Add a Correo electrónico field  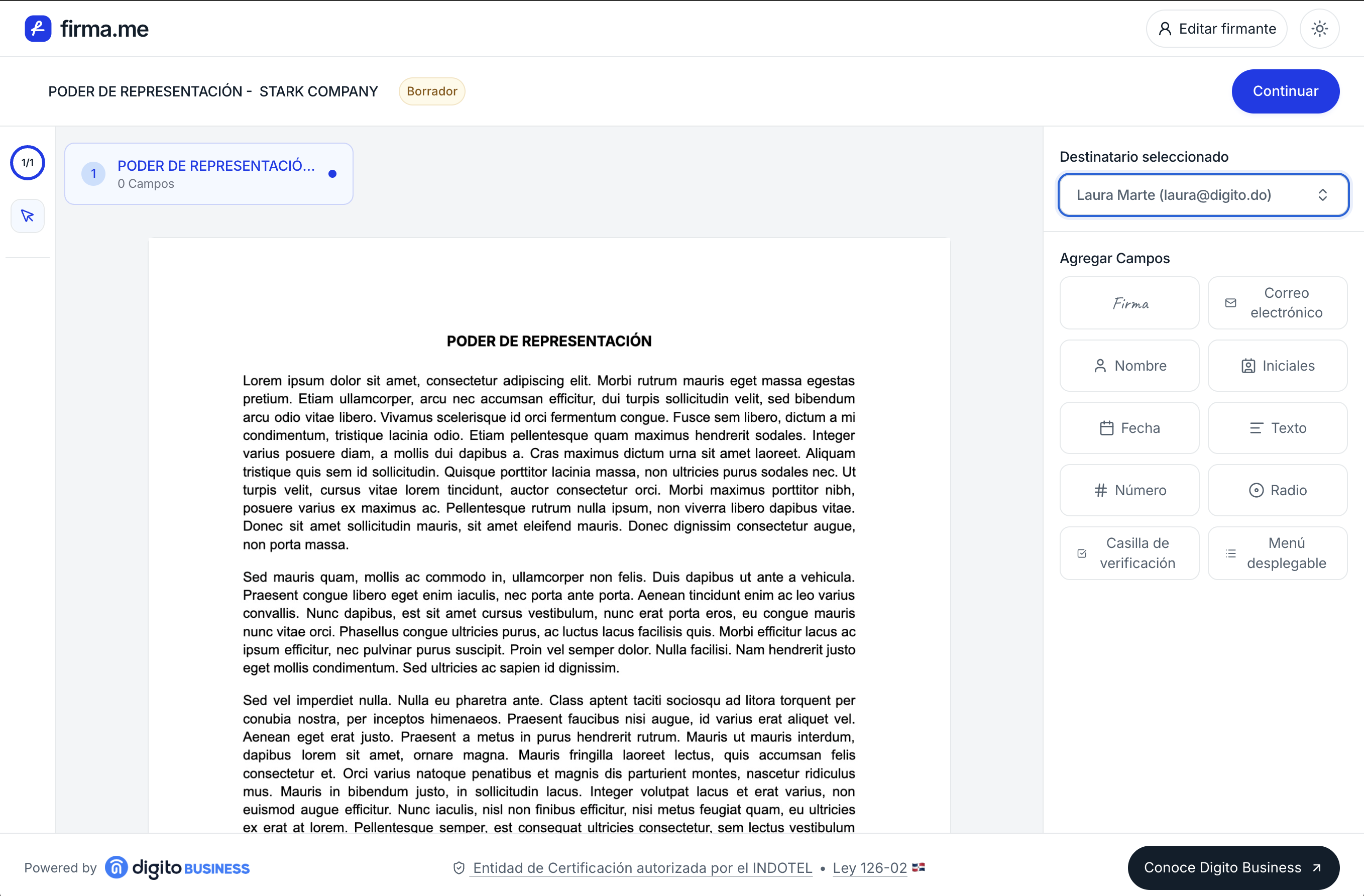pos(1278,303)
